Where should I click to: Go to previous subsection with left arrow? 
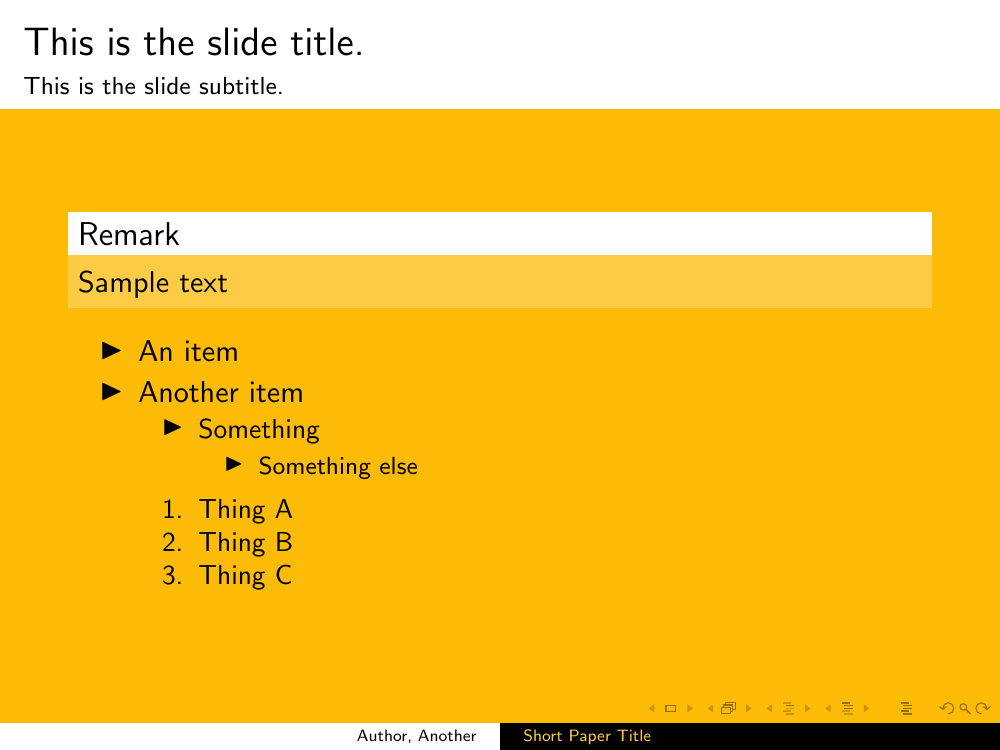point(770,709)
